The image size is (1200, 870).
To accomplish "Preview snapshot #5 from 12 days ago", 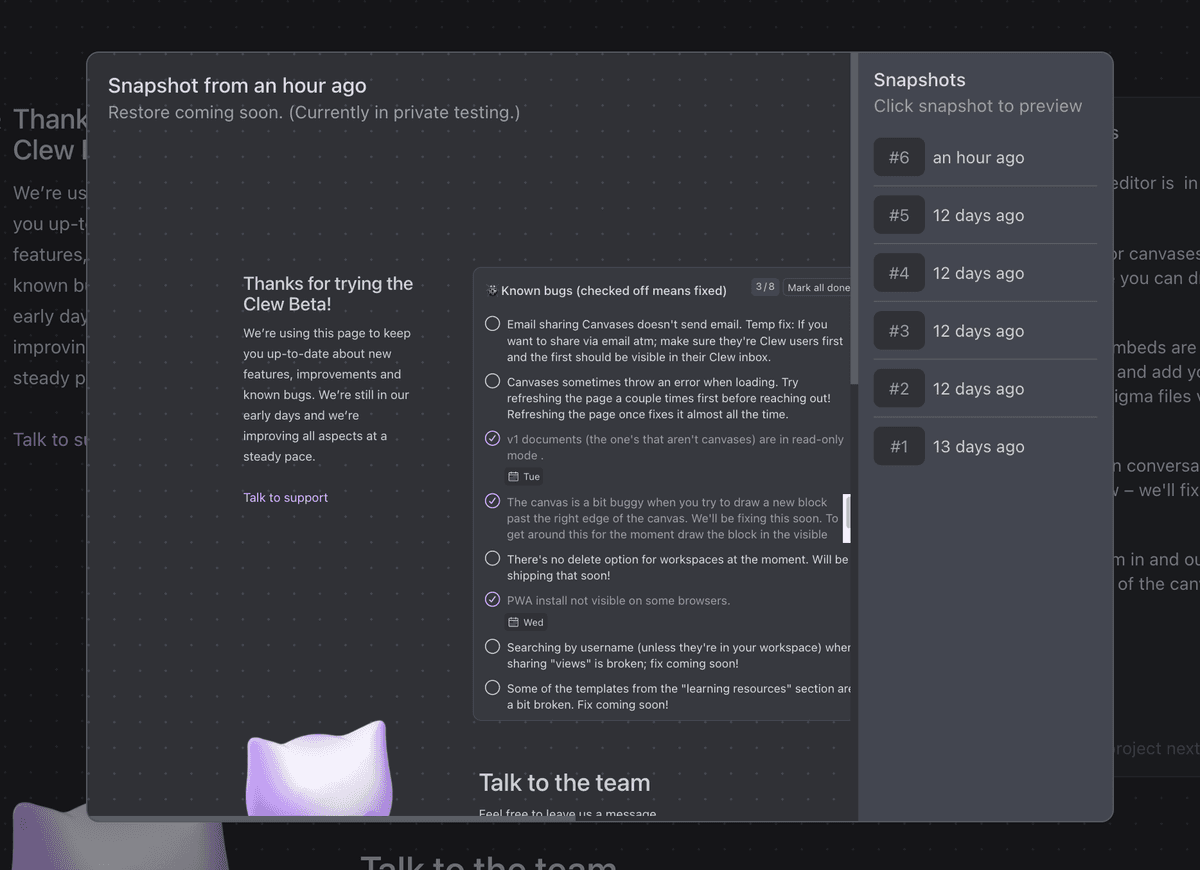I will point(985,215).
